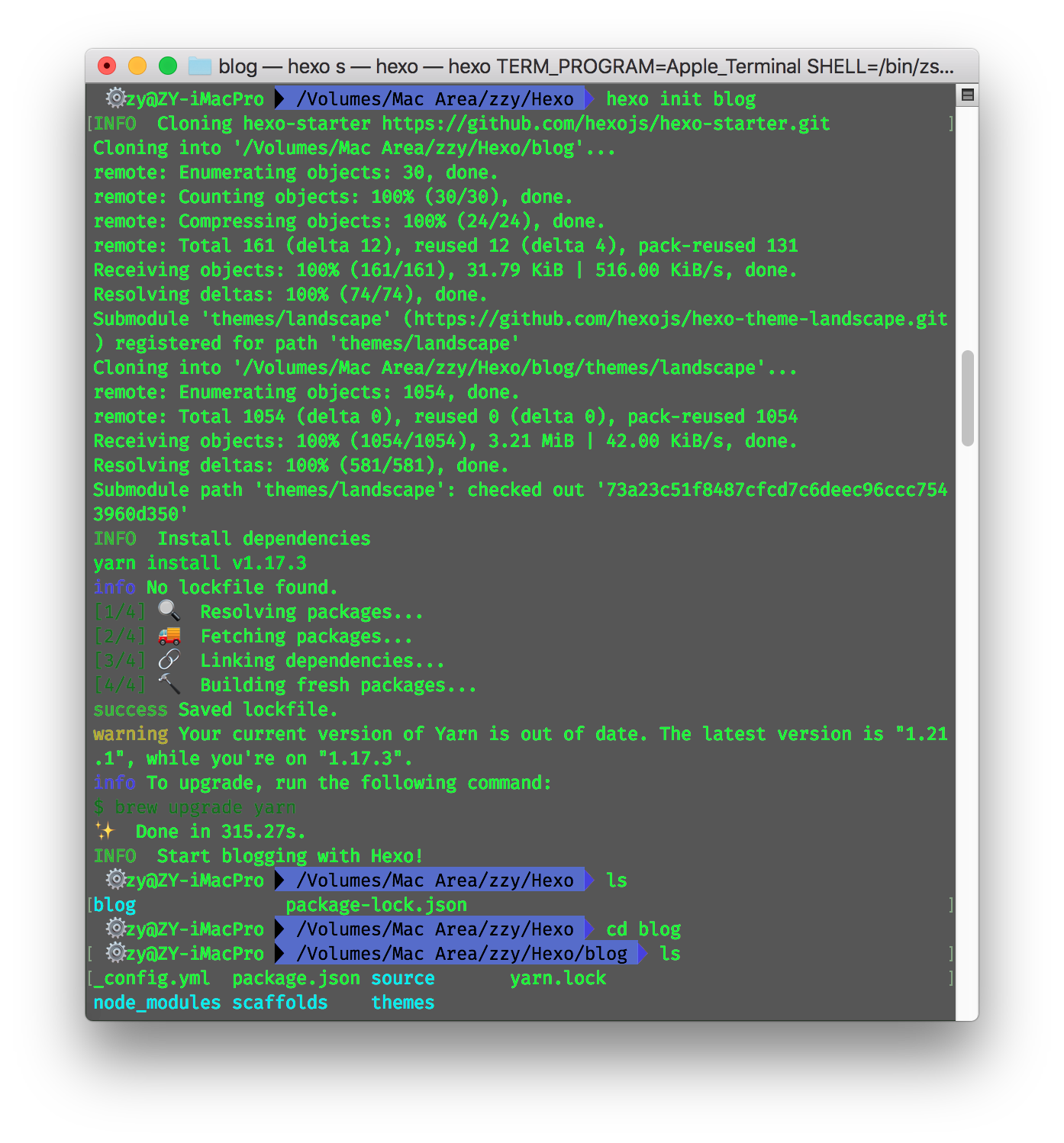Click the sparkles emoji before Done in 315.27s

coord(105,831)
